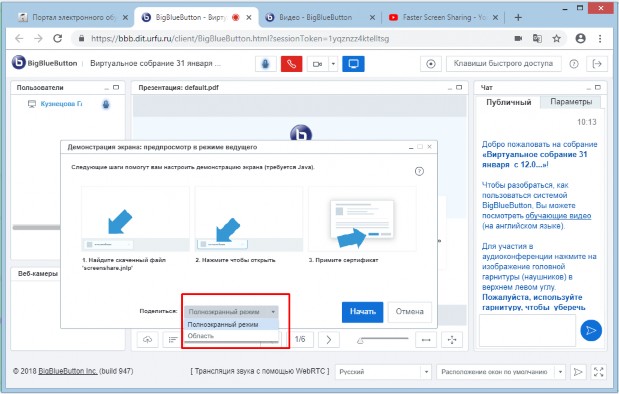The width and height of the screenshot is (619, 394).
Task: Switch to the Публичный chat tab
Action: click(508, 102)
